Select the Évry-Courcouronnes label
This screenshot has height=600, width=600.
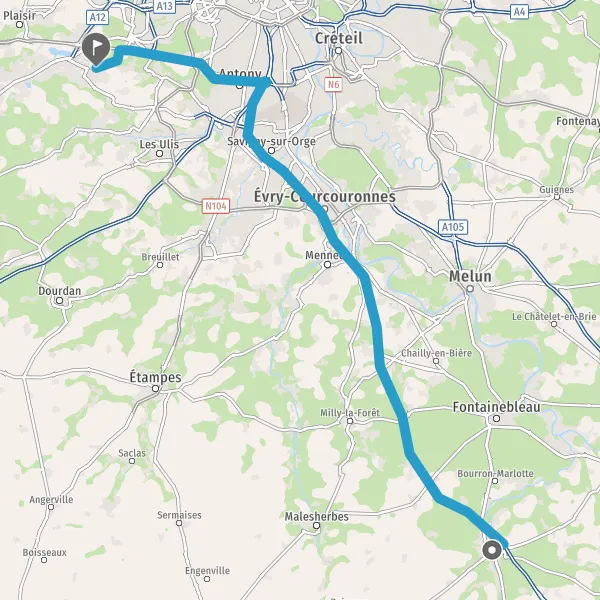click(x=325, y=197)
